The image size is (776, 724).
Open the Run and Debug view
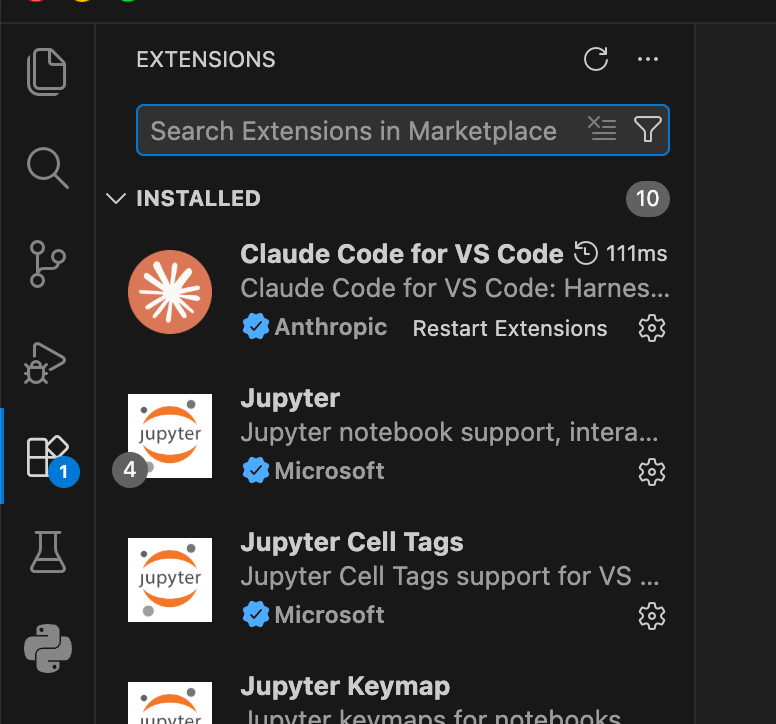[45, 363]
